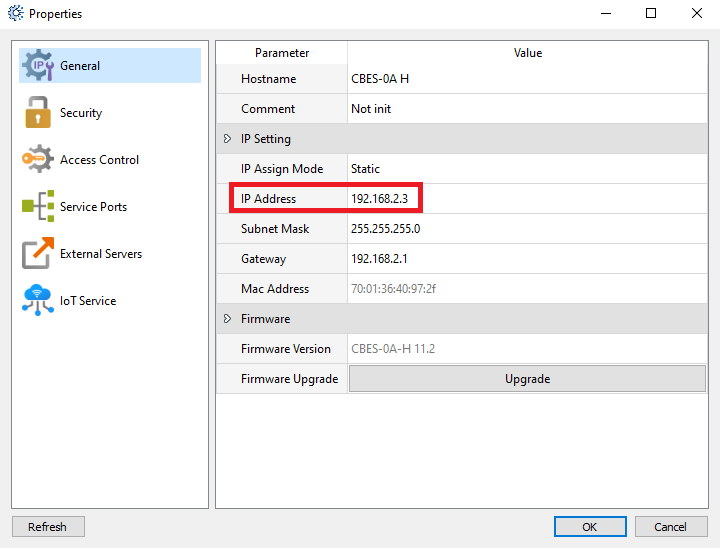Switch to the Service Ports tab label
The width and height of the screenshot is (720, 548).
tap(93, 207)
